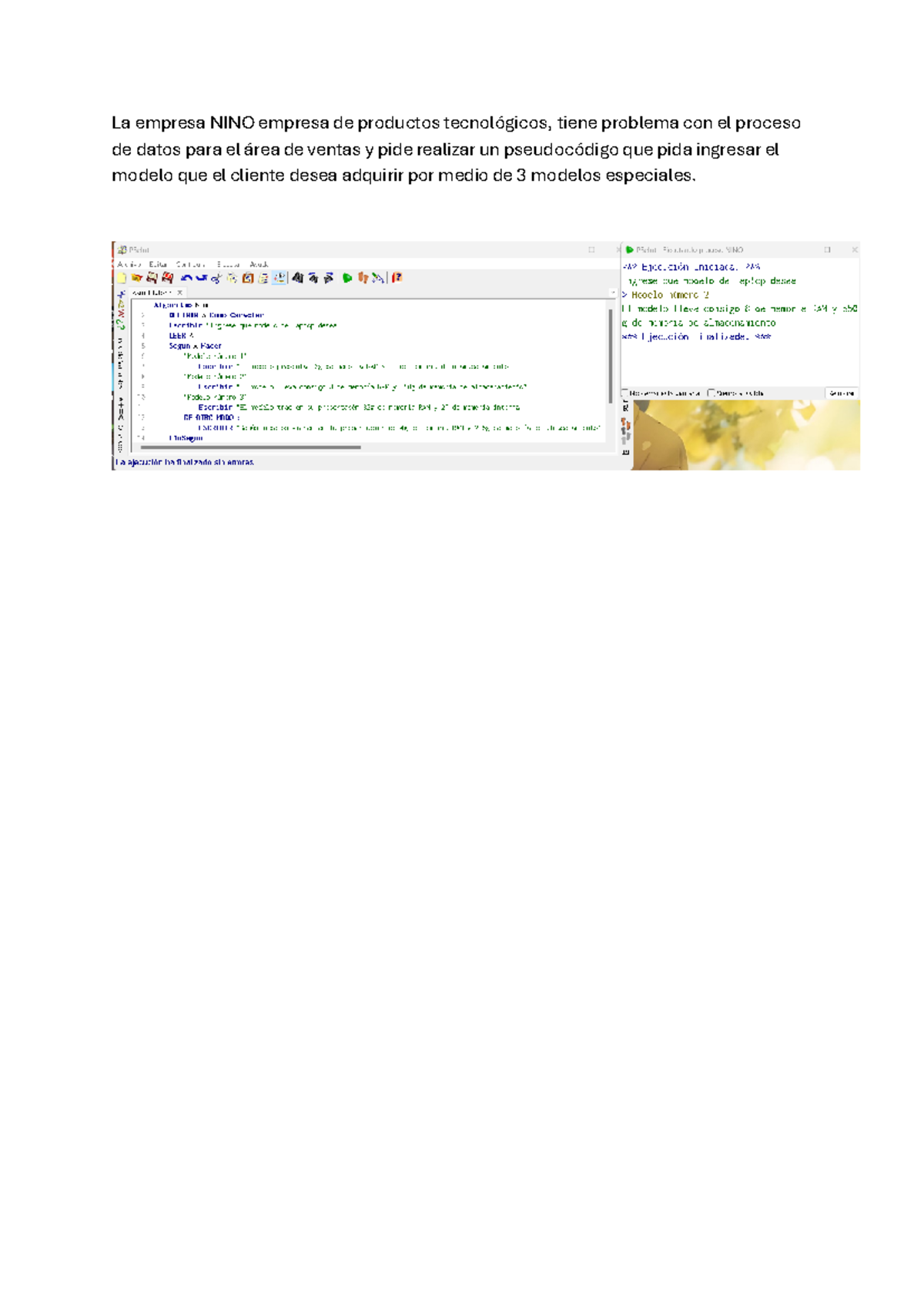Click the Paste clipboard icon
This screenshot has height=1306, width=924.
pos(248,278)
